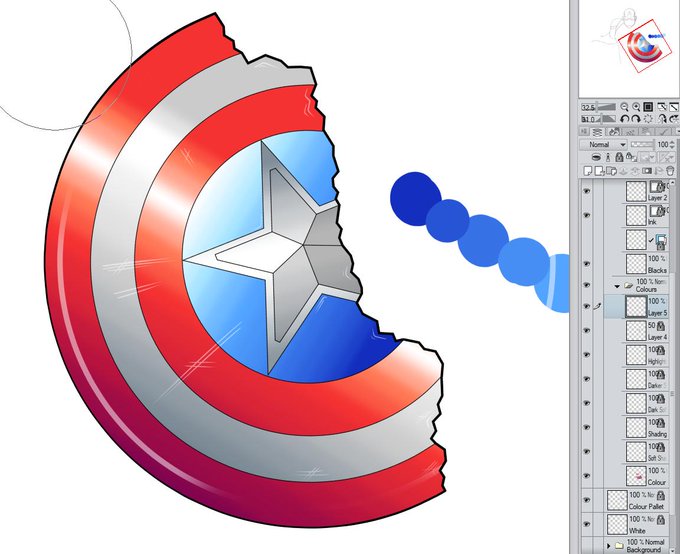The image size is (680, 554).
Task: Create layer mask icon
Action: tap(647, 170)
